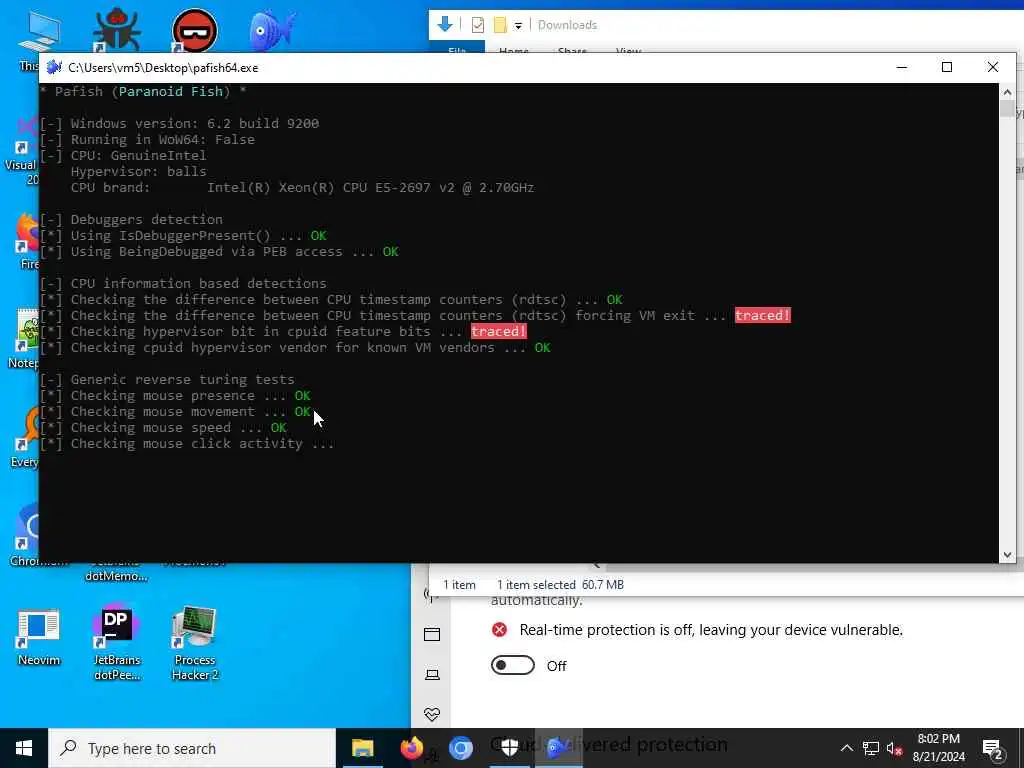The height and width of the screenshot is (768, 1024).
Task: Open the Neovim desktop shortcut
Action: (39, 637)
